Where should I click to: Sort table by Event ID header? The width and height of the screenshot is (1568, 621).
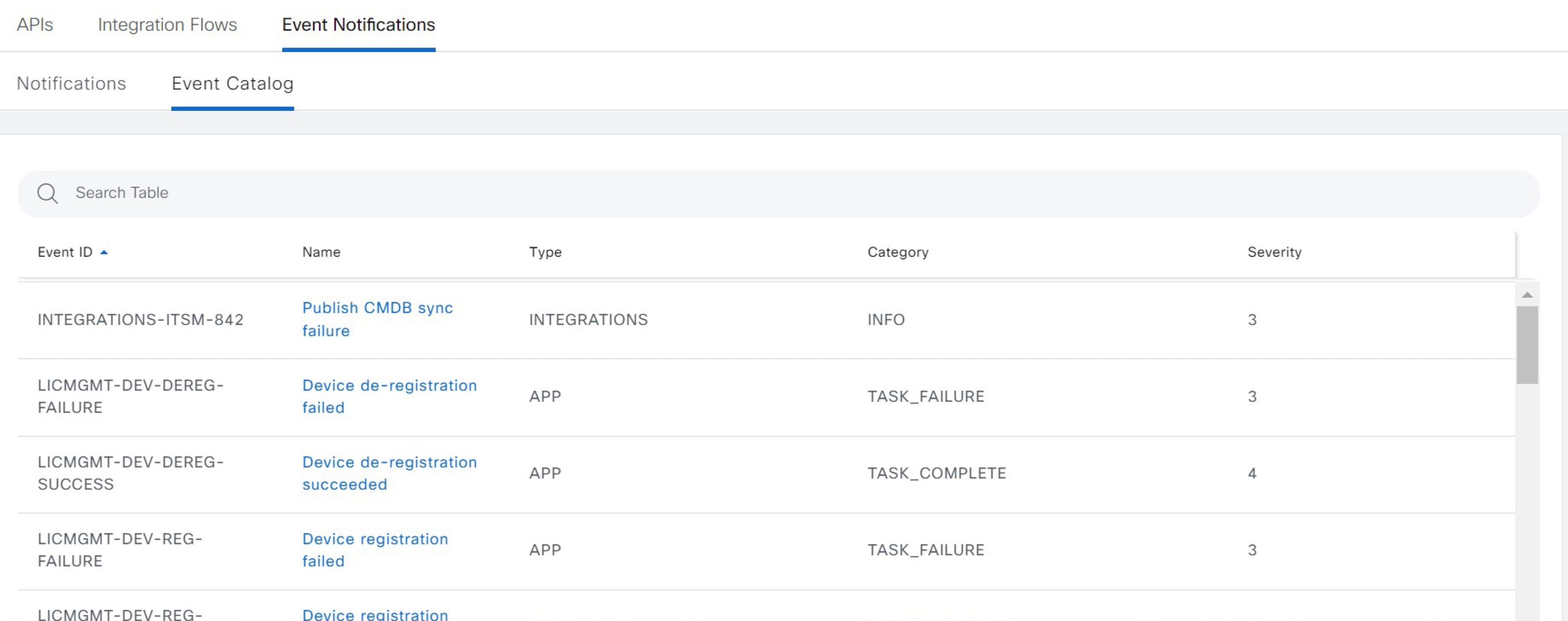pos(65,252)
